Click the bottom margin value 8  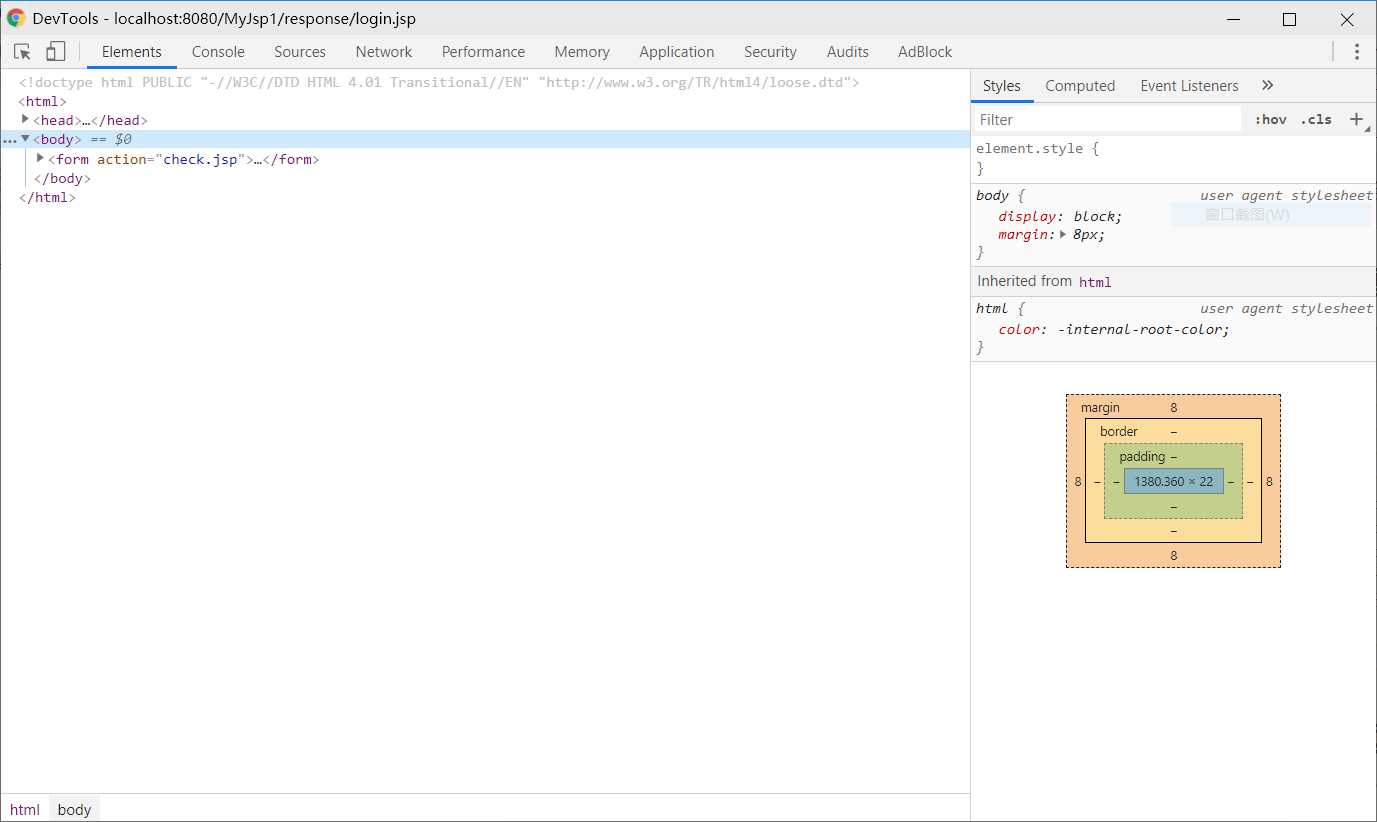pyautogui.click(x=1174, y=556)
